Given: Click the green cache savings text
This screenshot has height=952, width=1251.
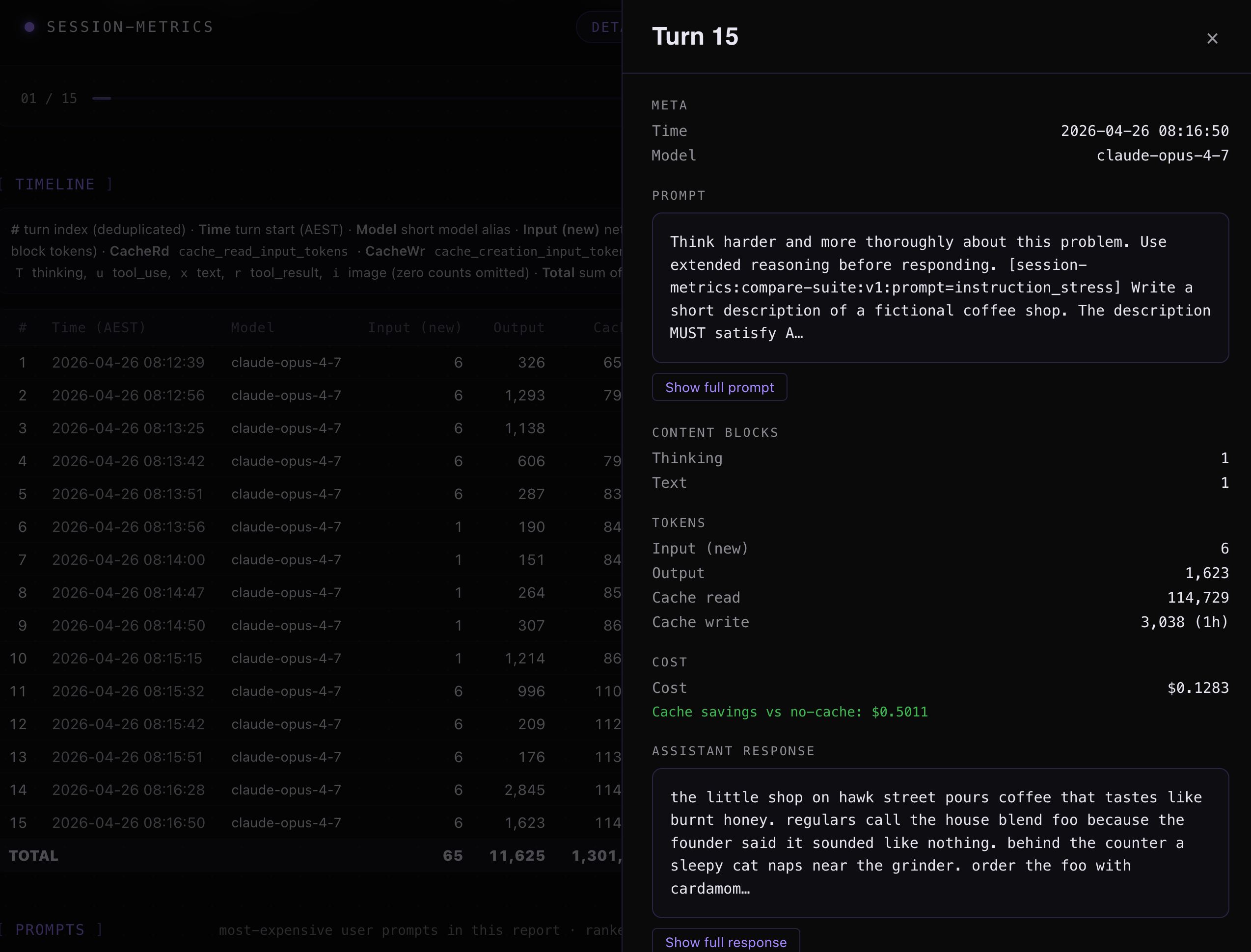Looking at the screenshot, I should (x=789, y=712).
